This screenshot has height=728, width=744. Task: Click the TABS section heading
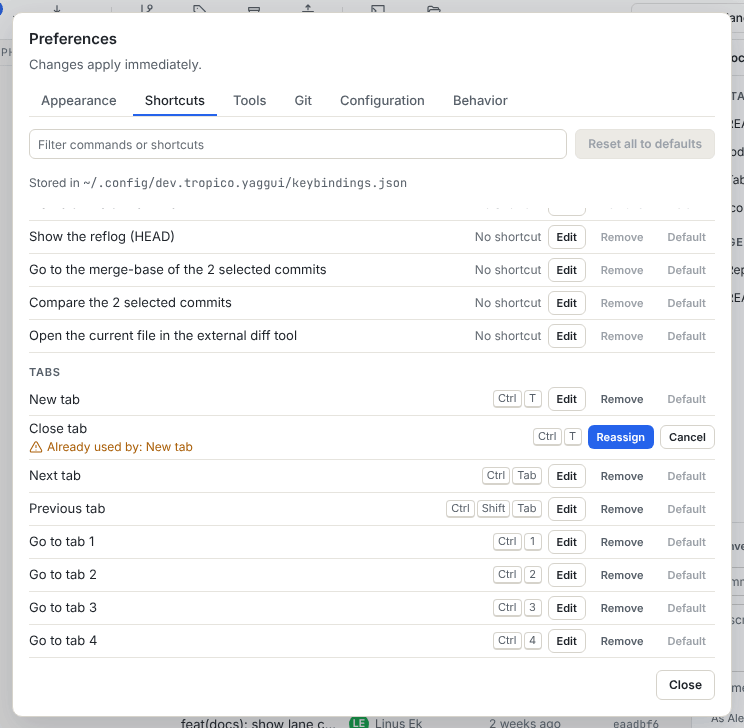pyautogui.click(x=45, y=372)
